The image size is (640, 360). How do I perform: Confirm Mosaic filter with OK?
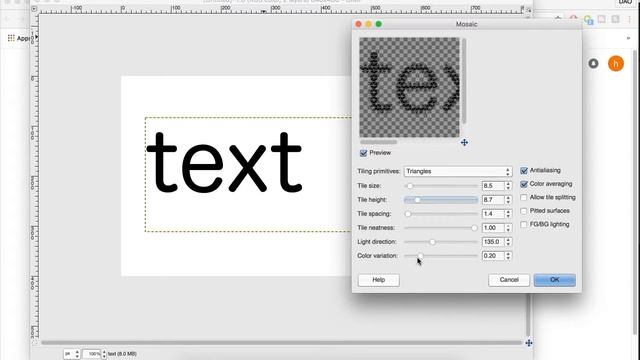(554, 280)
